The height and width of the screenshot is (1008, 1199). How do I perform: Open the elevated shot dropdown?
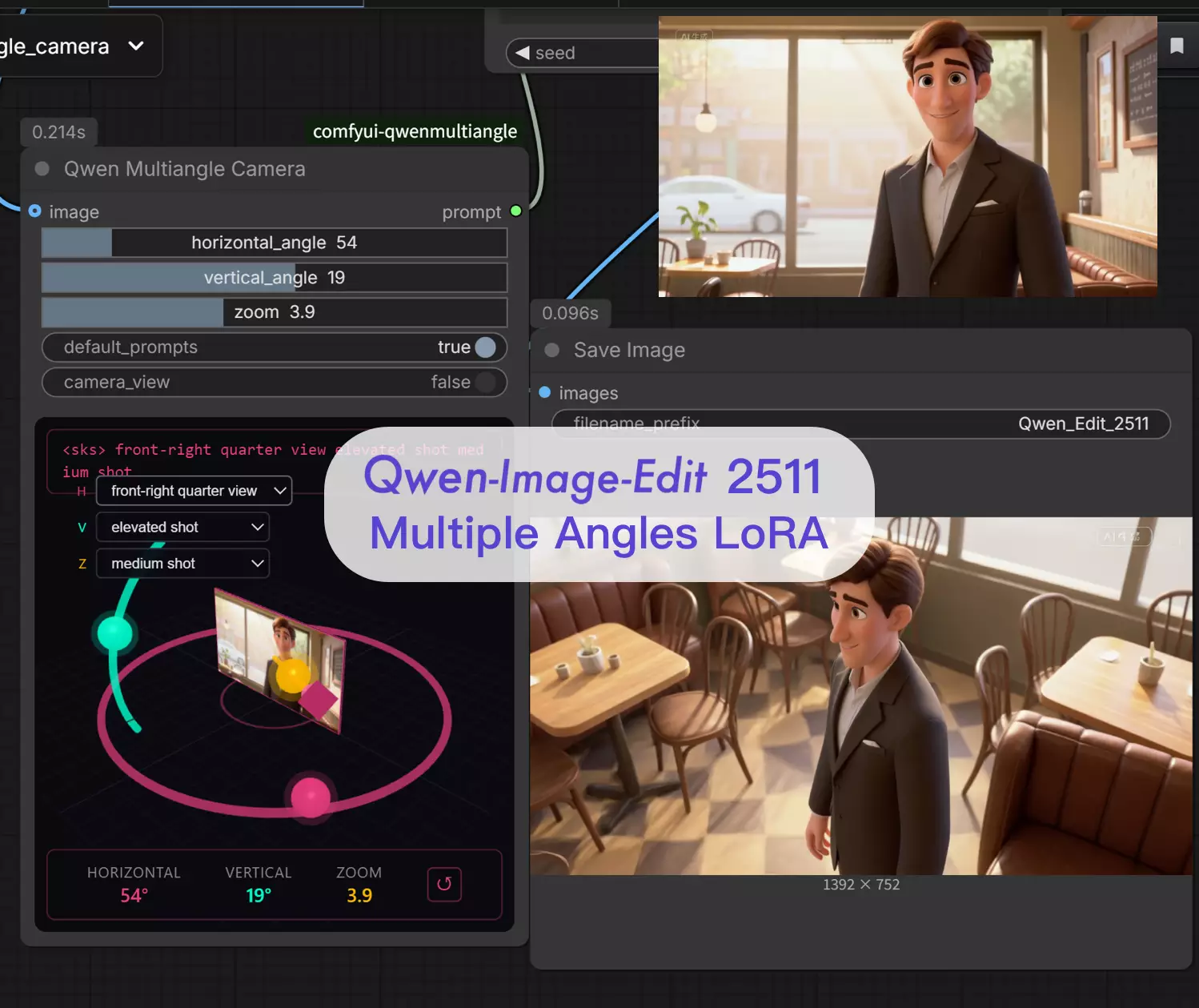[182, 527]
